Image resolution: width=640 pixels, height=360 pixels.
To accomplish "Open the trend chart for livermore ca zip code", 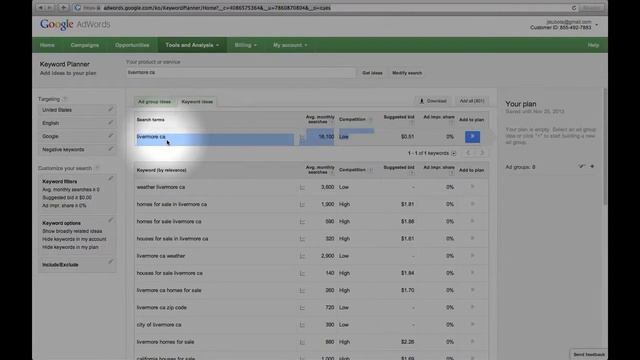I will [302, 308].
